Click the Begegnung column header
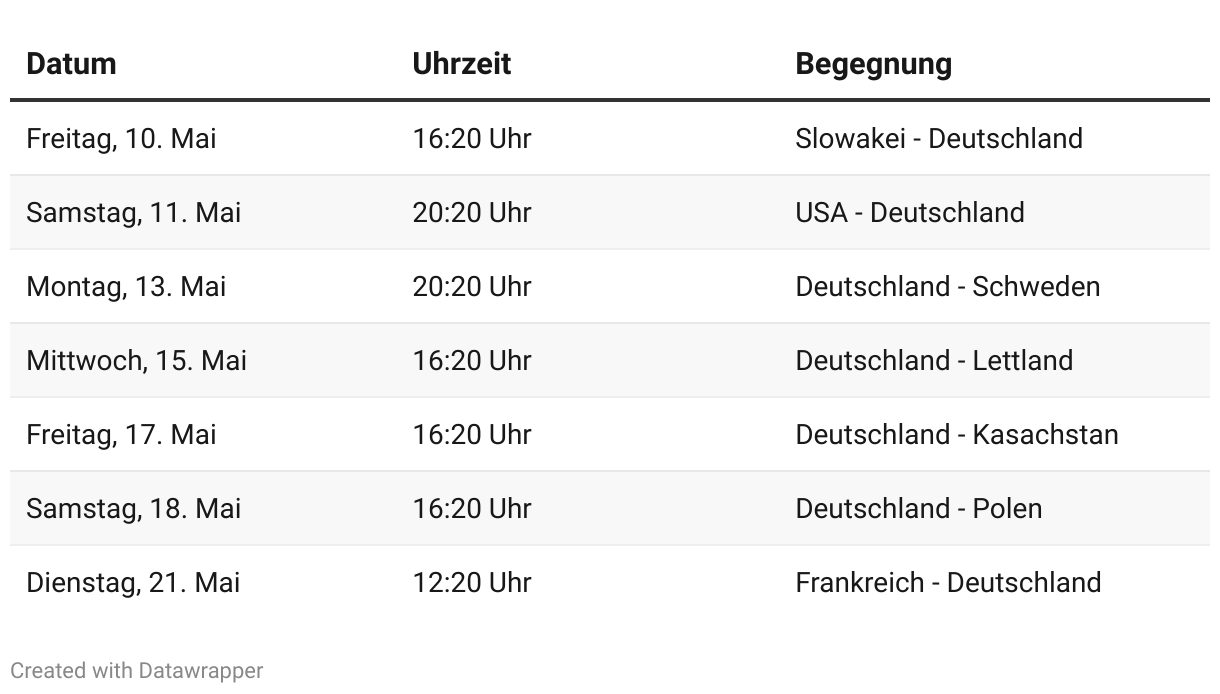1220x694 pixels. pyautogui.click(x=873, y=64)
